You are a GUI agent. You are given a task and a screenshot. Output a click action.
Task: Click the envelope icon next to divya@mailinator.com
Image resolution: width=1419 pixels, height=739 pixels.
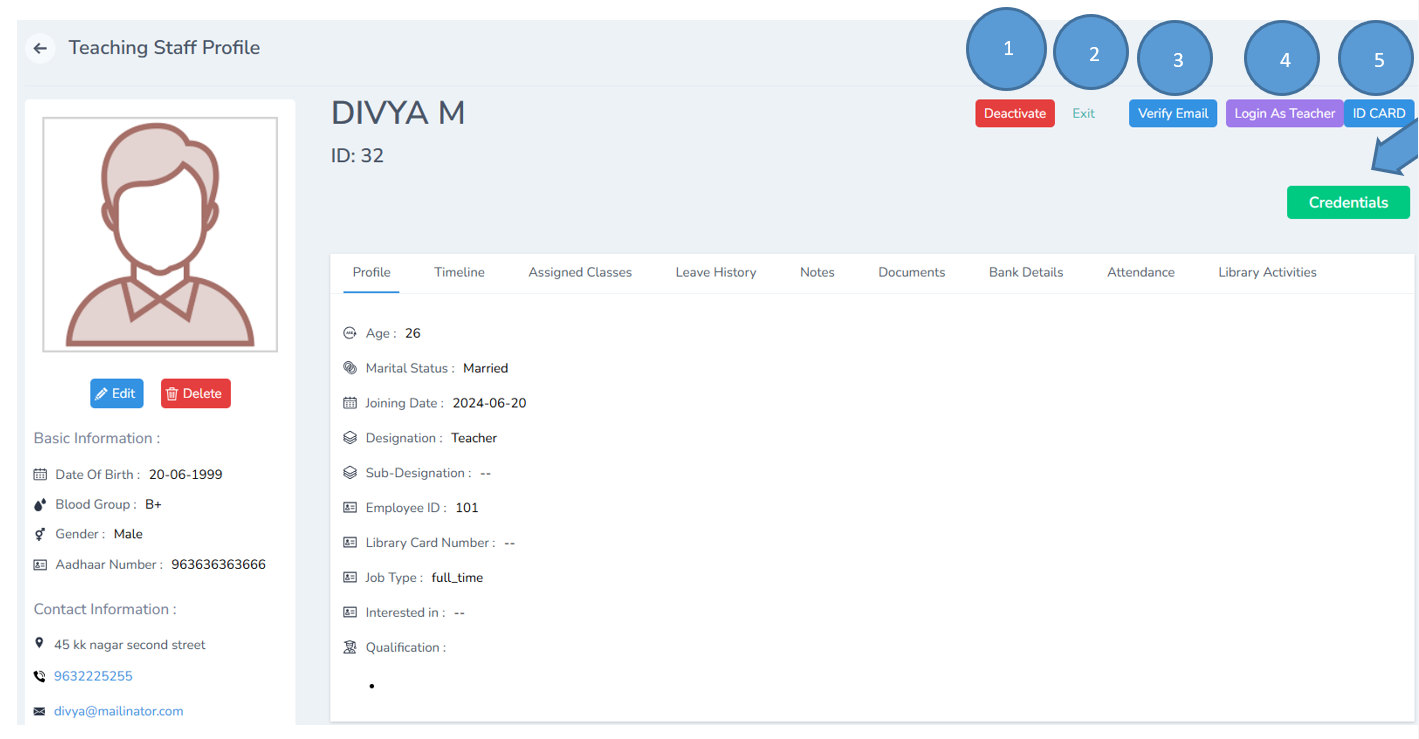click(x=38, y=711)
